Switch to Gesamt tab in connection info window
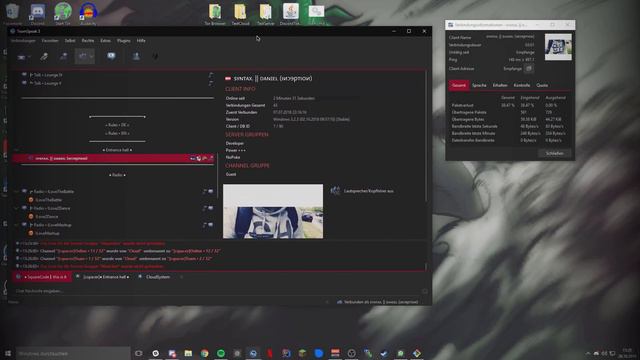640x360 pixels. pyautogui.click(x=459, y=85)
